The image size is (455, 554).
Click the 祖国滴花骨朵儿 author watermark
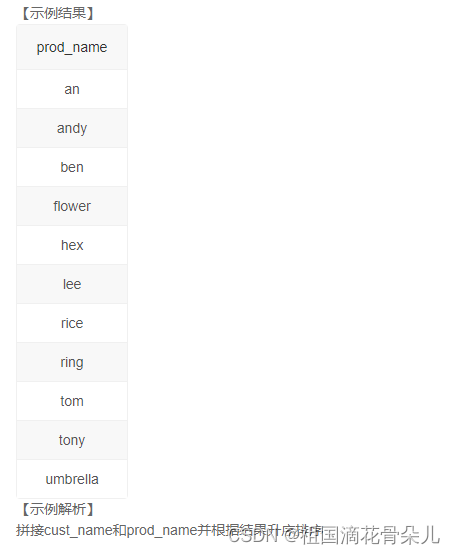(x=370, y=535)
